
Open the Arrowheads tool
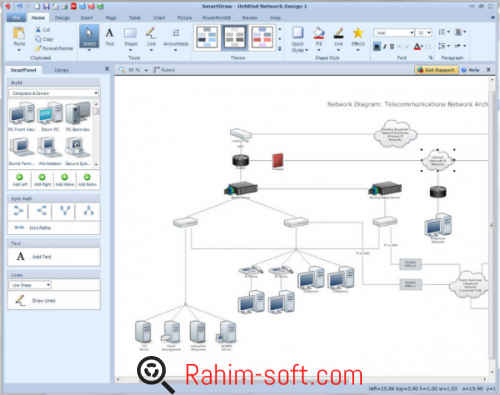click(176, 37)
